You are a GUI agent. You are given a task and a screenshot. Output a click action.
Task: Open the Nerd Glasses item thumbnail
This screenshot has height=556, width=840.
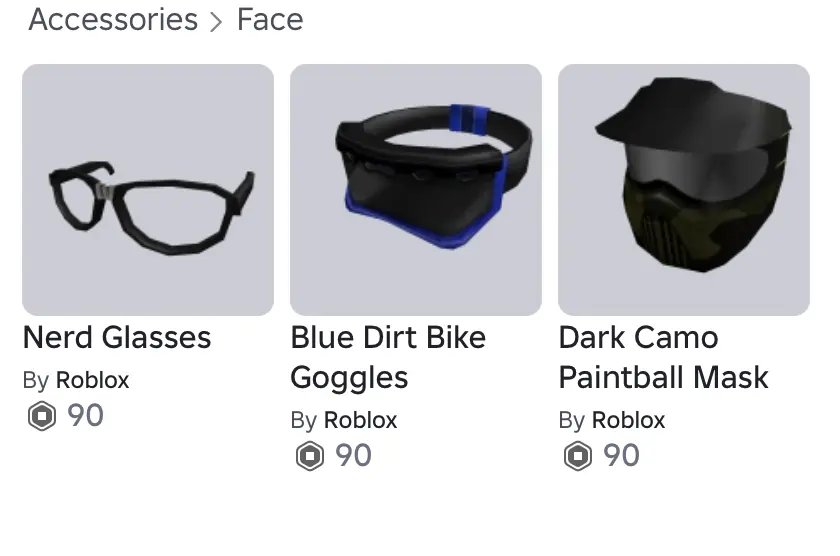click(148, 190)
